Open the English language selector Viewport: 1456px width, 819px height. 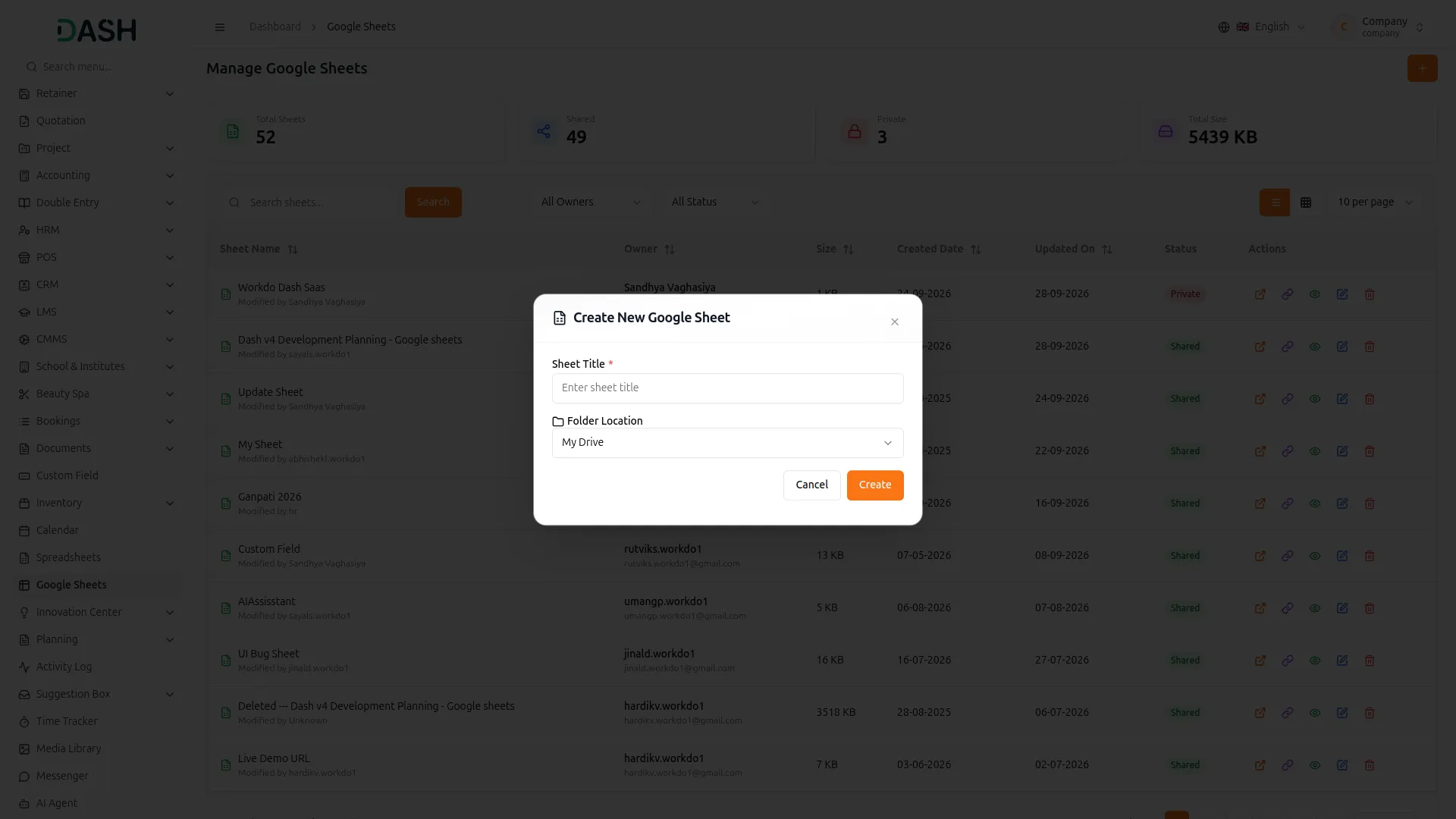click(x=1263, y=27)
